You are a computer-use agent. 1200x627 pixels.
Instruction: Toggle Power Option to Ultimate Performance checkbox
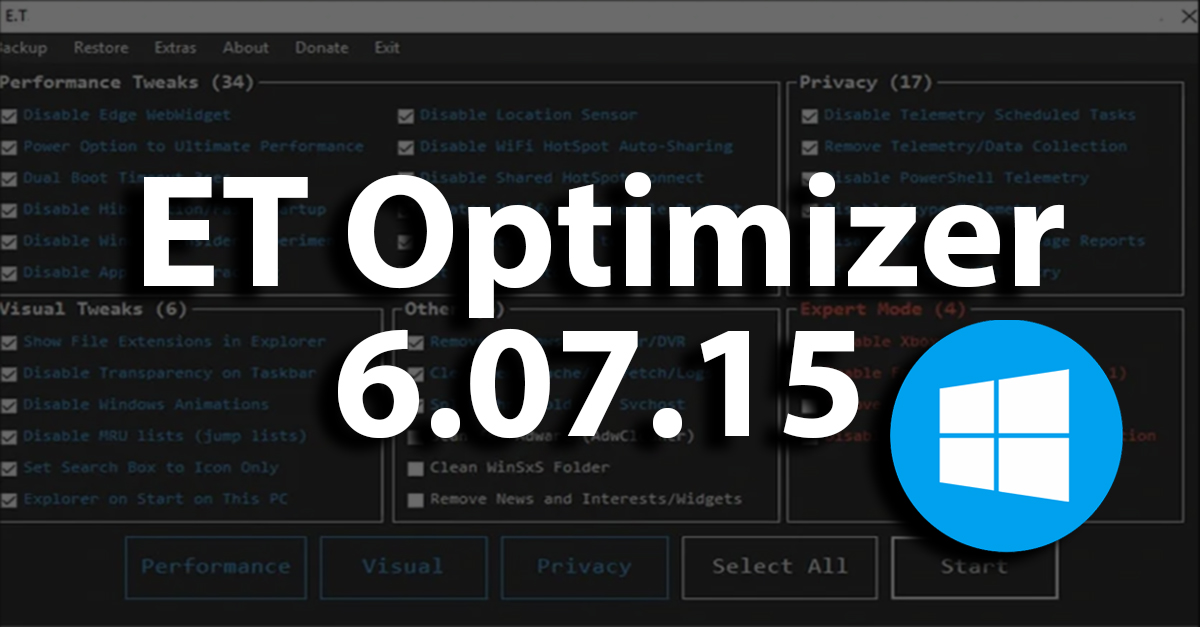(9, 147)
